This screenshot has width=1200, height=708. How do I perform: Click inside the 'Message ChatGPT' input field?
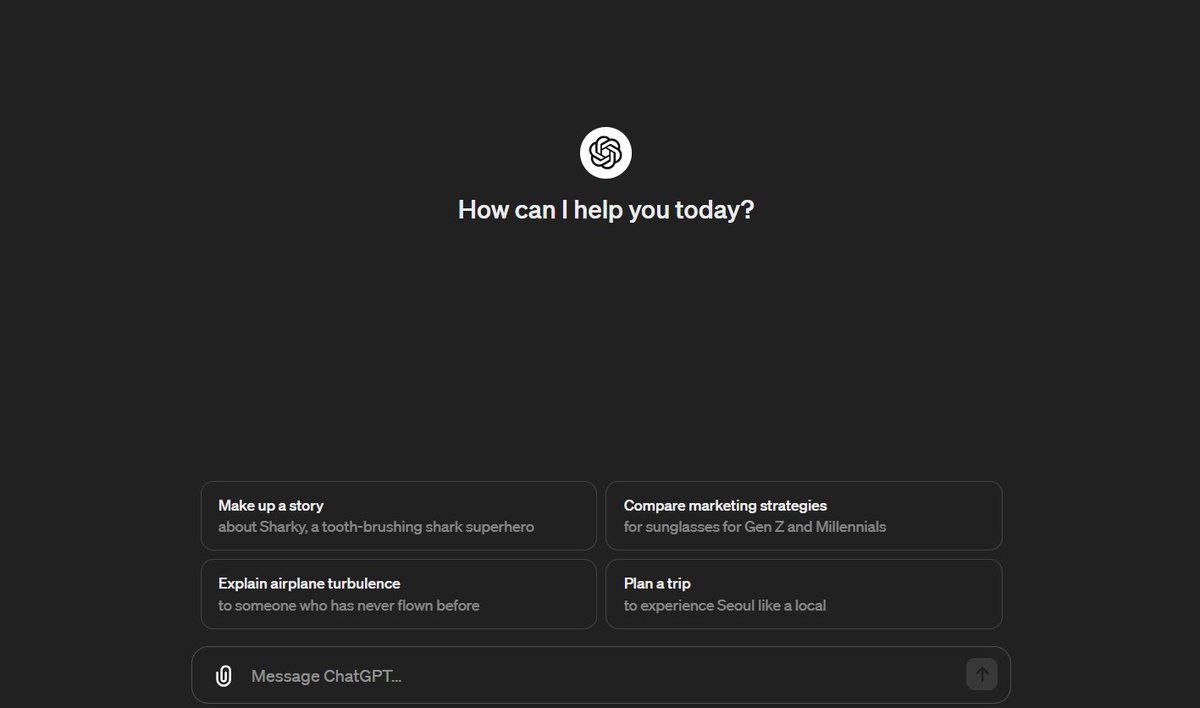pyautogui.click(x=600, y=675)
